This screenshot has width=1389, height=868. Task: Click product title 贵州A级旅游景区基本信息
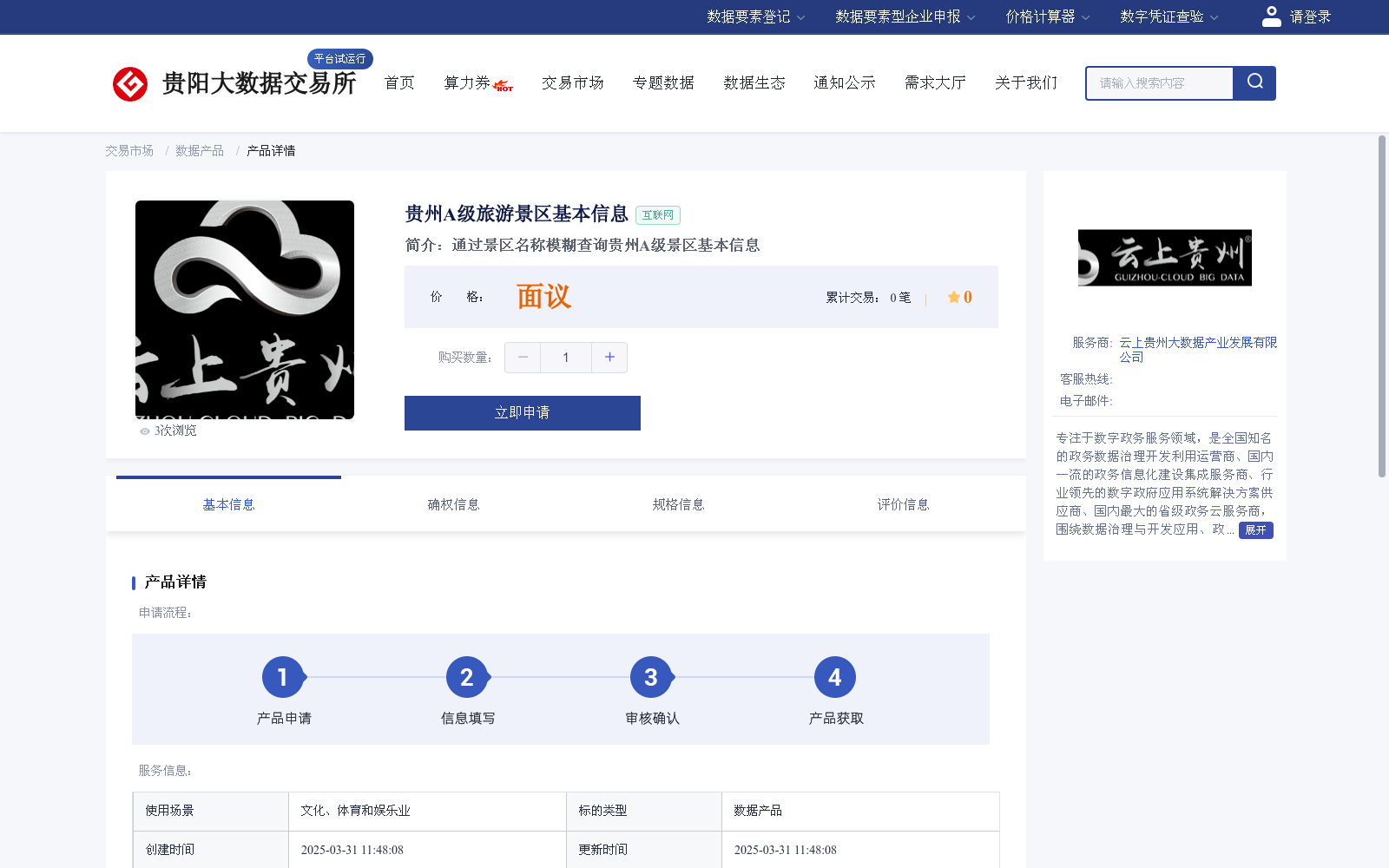click(517, 214)
